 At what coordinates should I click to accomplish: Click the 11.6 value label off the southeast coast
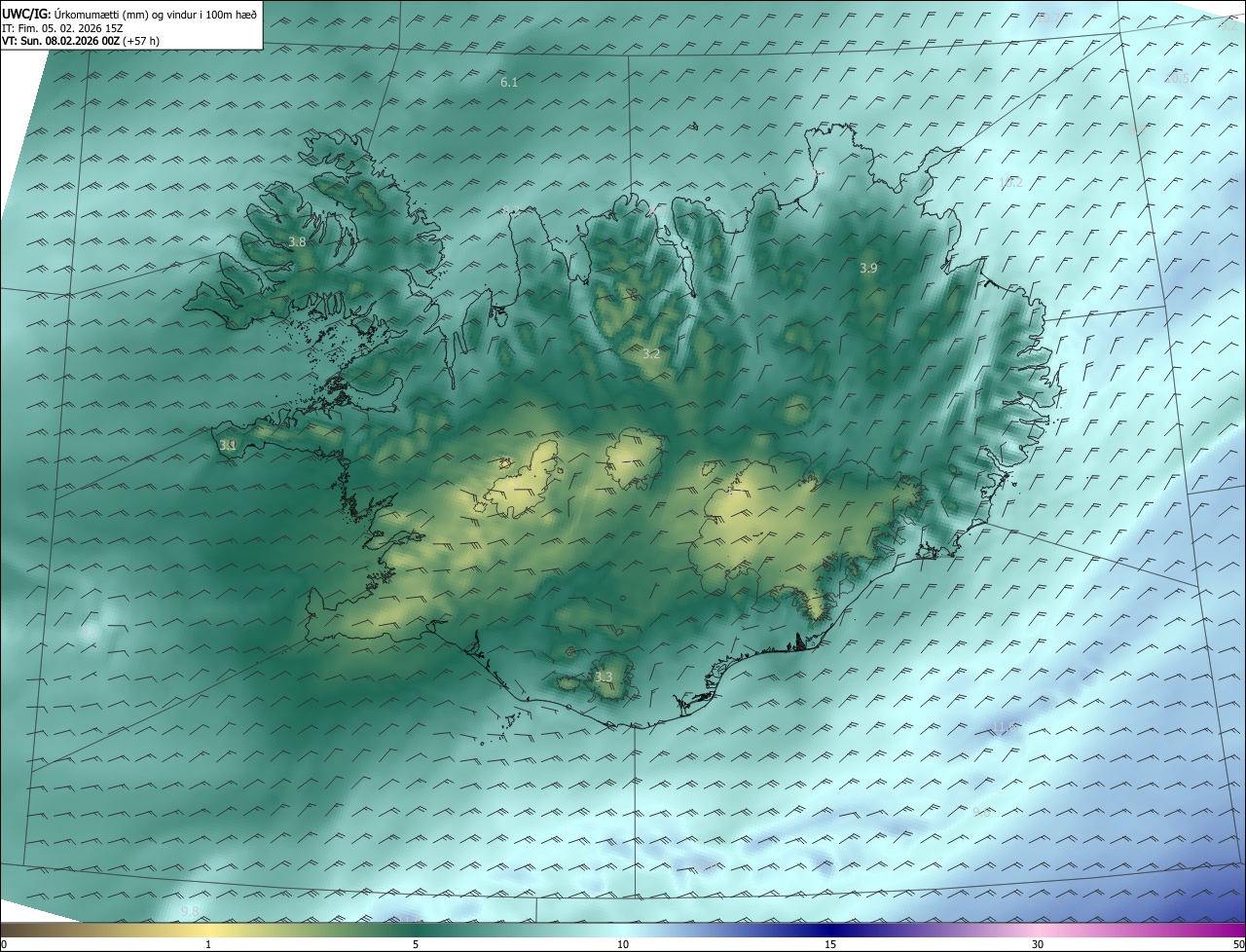[x=1003, y=727]
